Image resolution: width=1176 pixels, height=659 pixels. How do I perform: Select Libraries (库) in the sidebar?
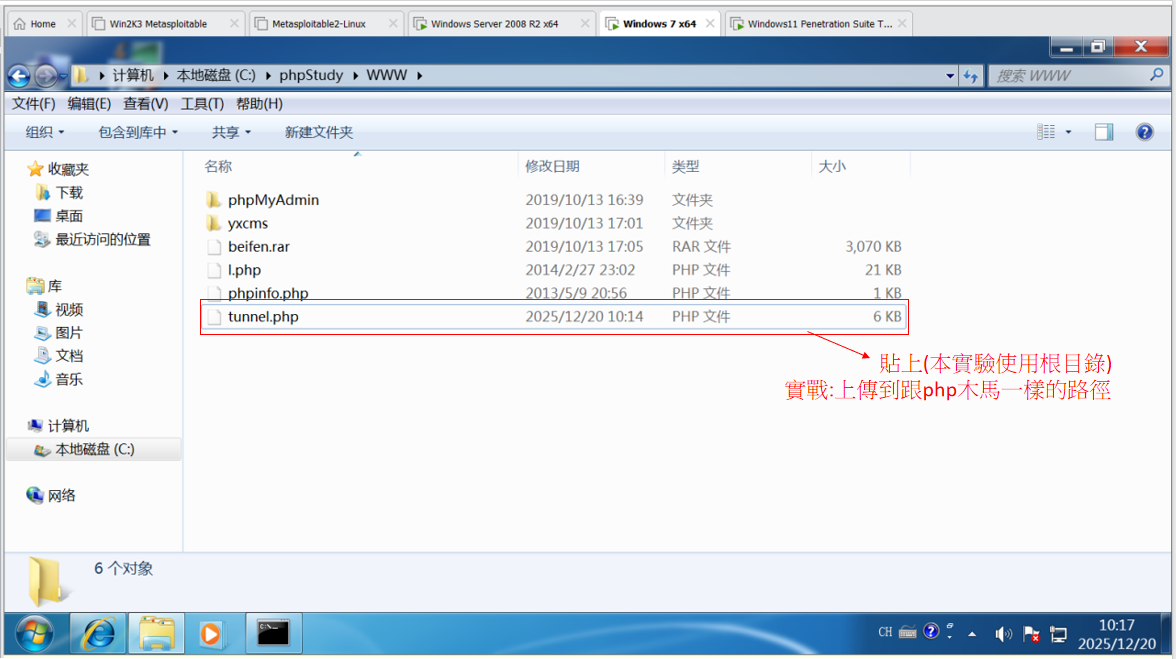coord(44,286)
